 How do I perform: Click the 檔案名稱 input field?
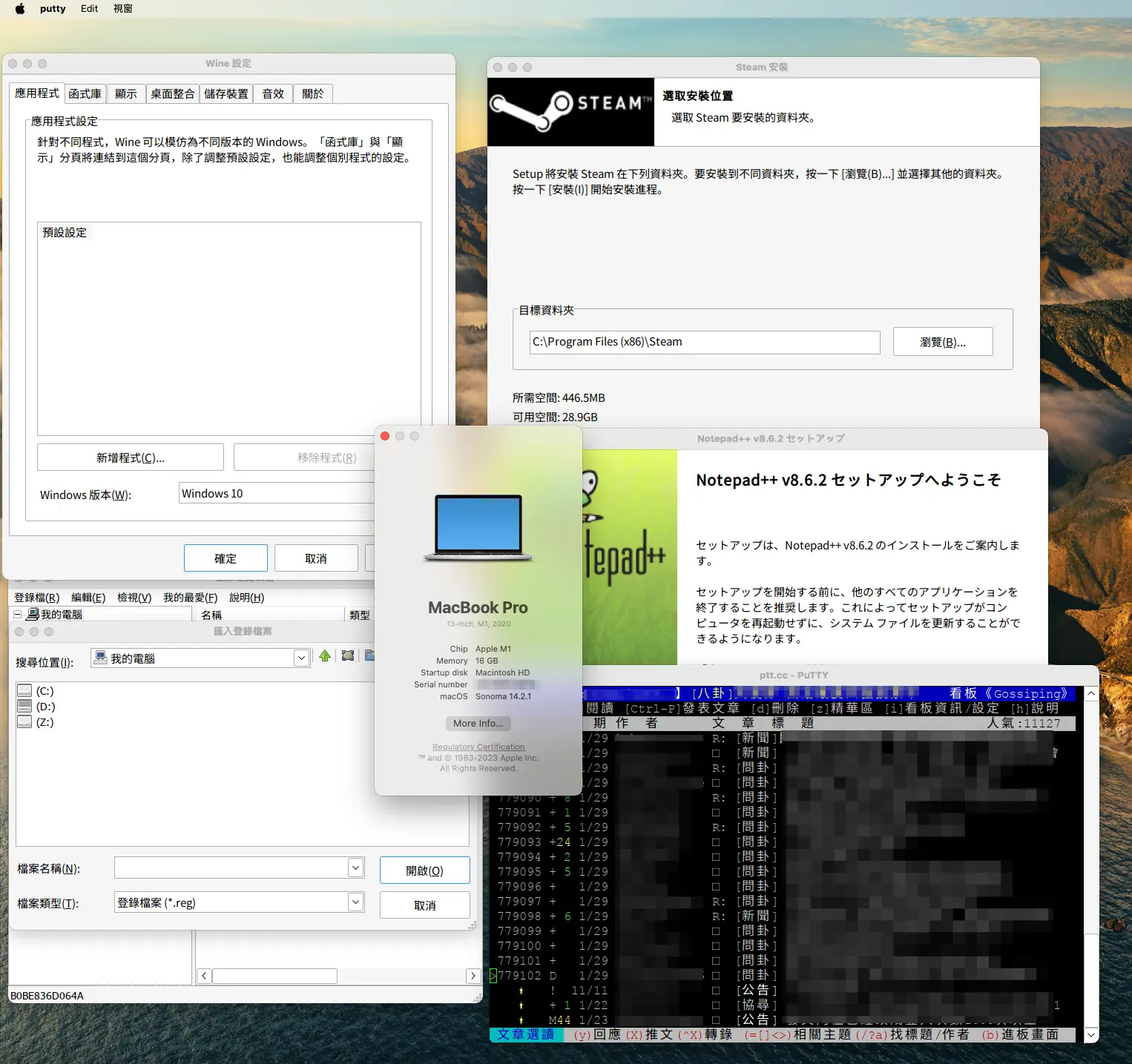[x=231, y=868]
